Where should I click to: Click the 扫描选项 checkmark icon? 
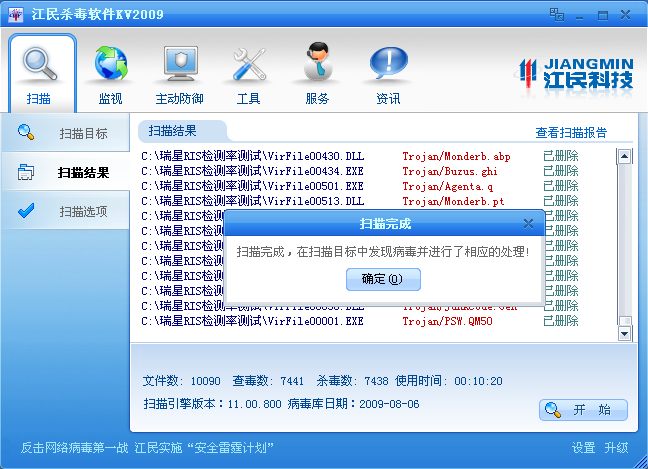pyautogui.click(x=26, y=211)
